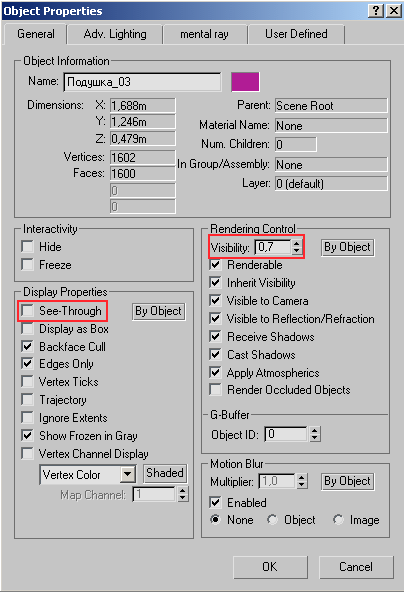Select the Image motion blur radio
Image resolution: width=404 pixels, height=592 pixels.
[x=338, y=520]
